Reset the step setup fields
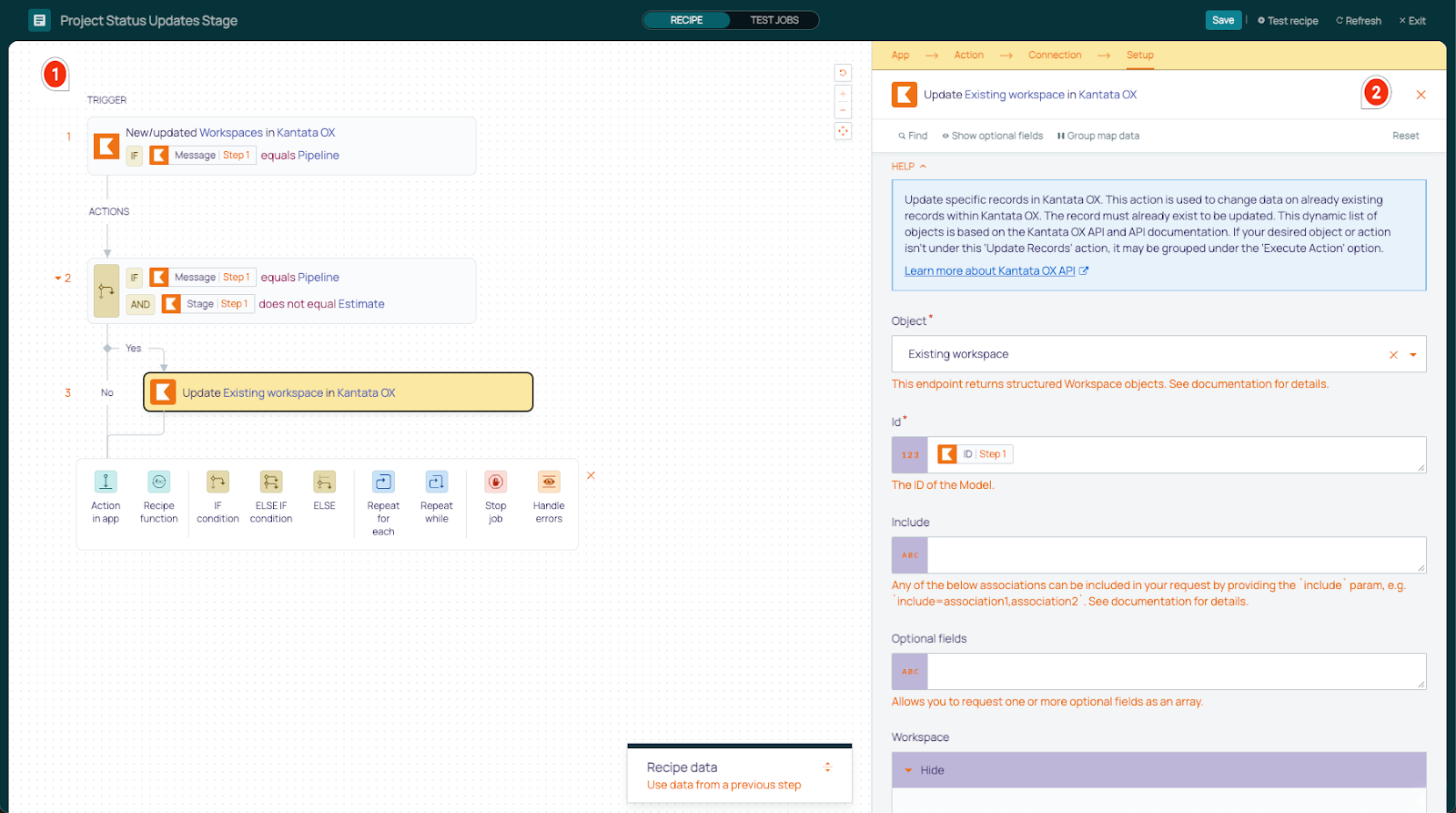Image resolution: width=1456 pixels, height=813 pixels. click(x=1405, y=136)
